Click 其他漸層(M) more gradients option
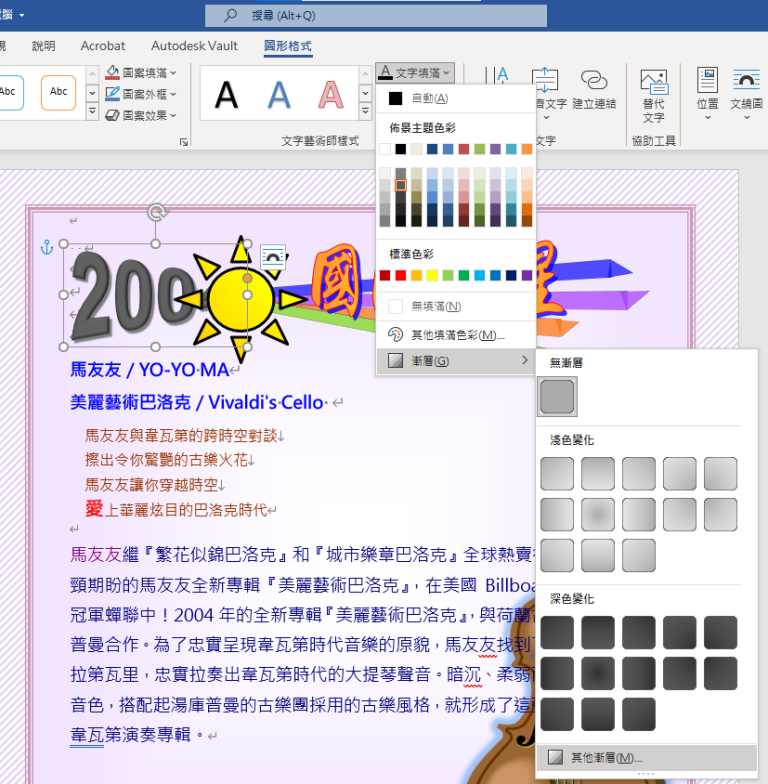768x784 pixels. (646, 758)
